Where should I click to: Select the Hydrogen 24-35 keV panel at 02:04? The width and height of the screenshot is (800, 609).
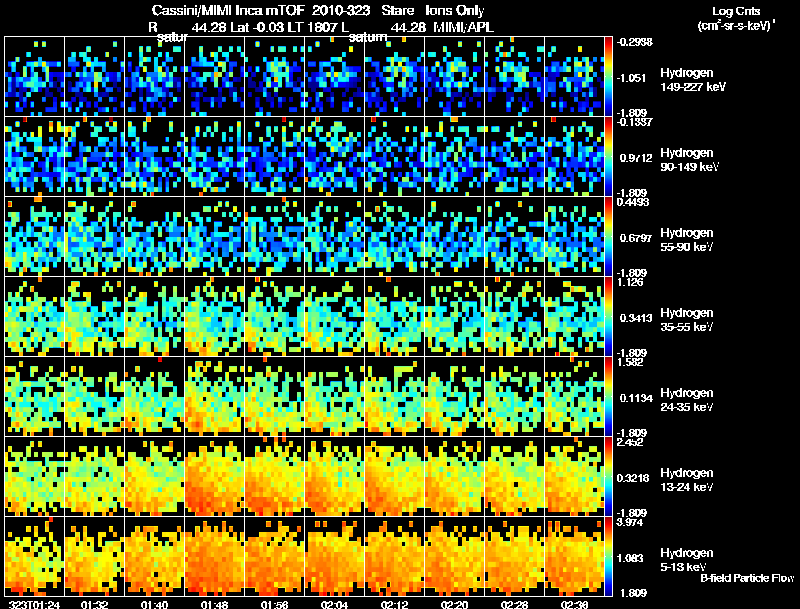pos(334,397)
